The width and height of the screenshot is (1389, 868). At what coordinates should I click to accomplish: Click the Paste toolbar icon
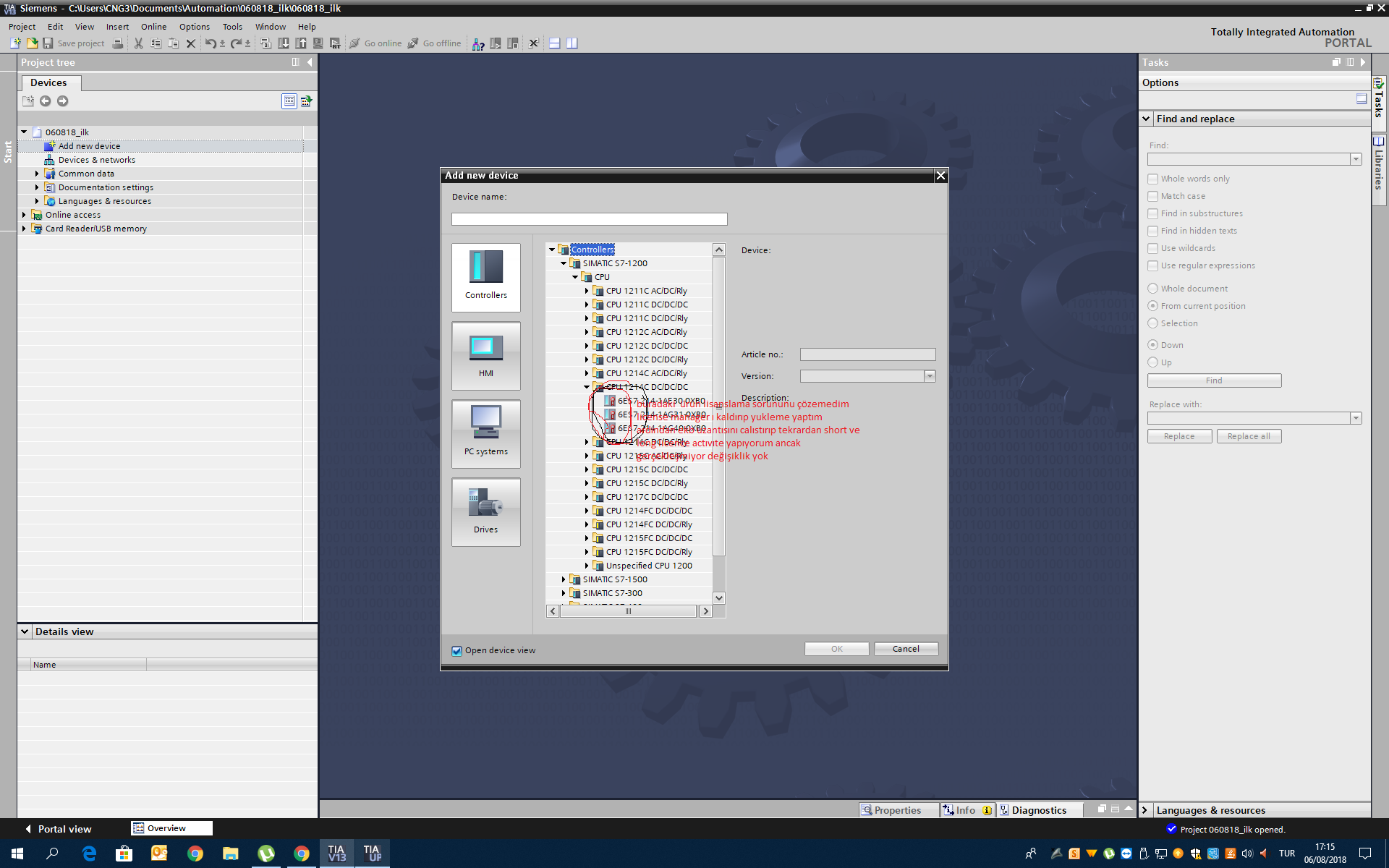[173, 43]
